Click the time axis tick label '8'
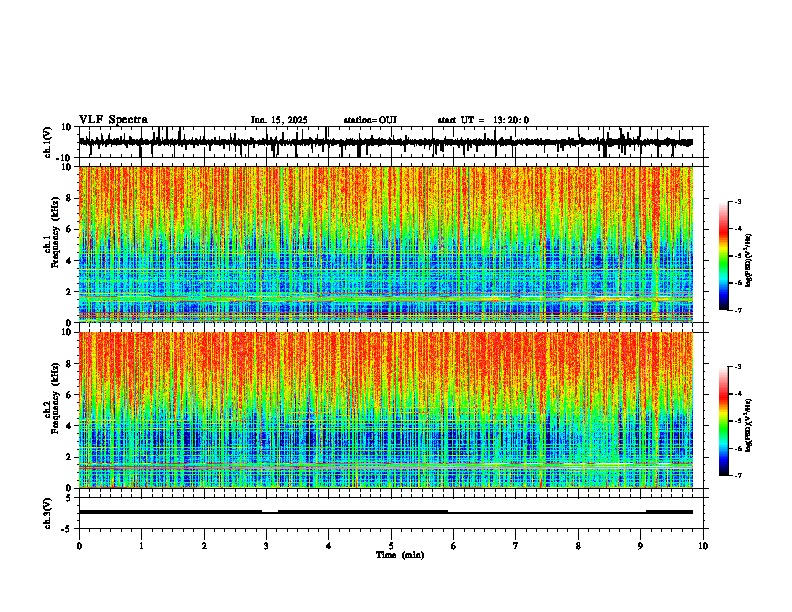This screenshot has height=612, width=792. 578,546
